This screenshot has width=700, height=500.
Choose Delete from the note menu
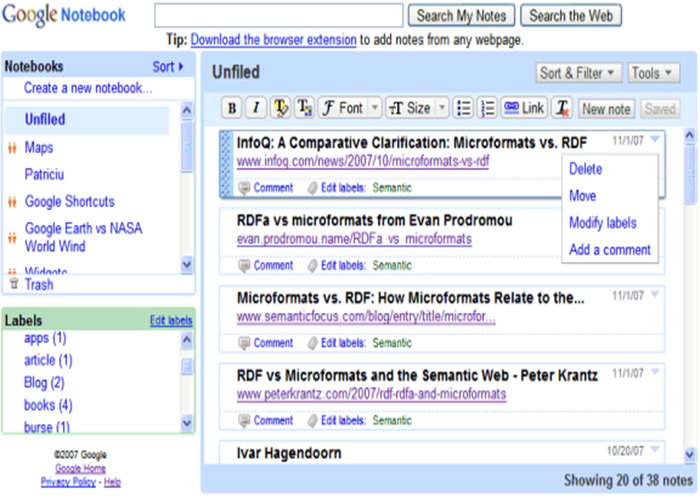[585, 169]
